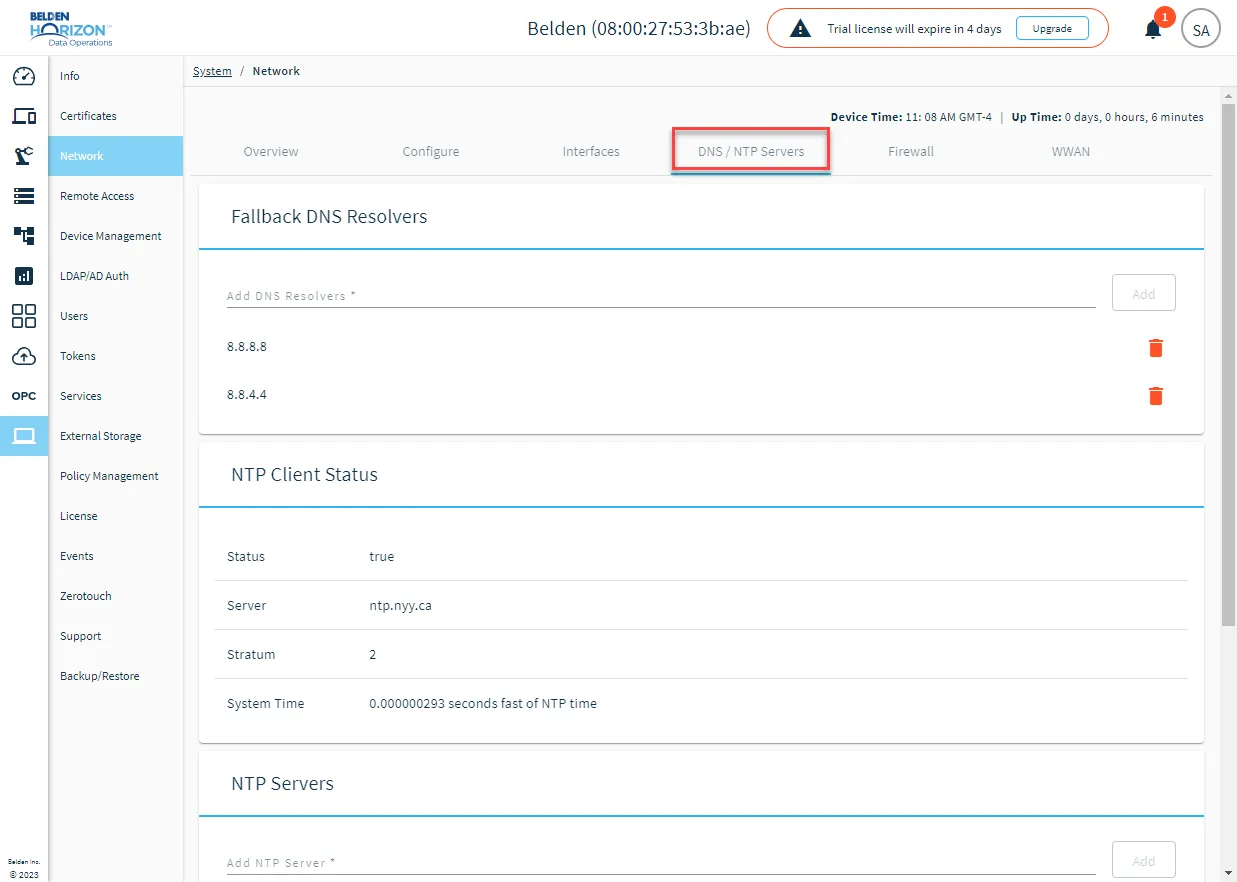Click Add next to DNS Resolvers field

1144,293
